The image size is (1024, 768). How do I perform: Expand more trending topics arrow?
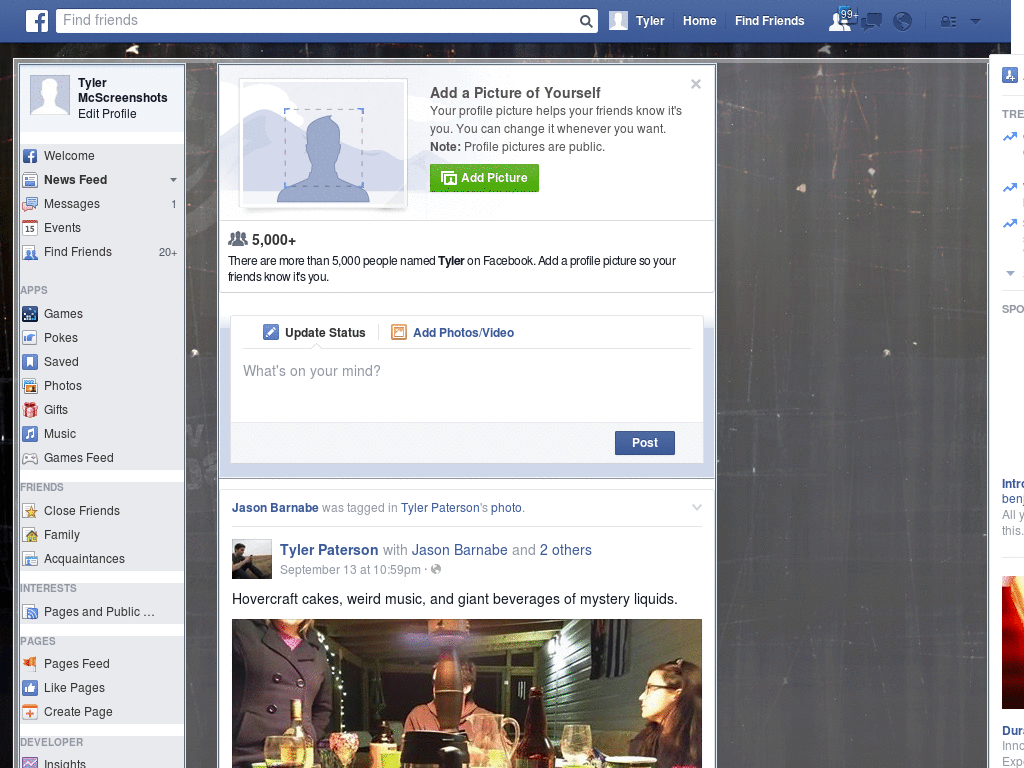(1010, 273)
